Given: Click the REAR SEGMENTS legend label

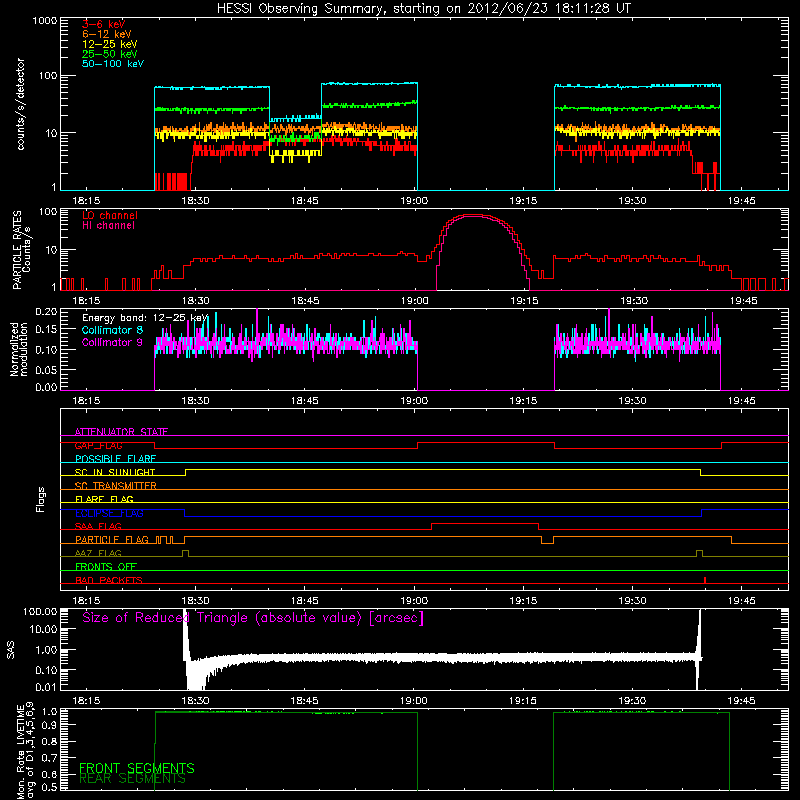Looking at the screenshot, I should coord(132,779).
